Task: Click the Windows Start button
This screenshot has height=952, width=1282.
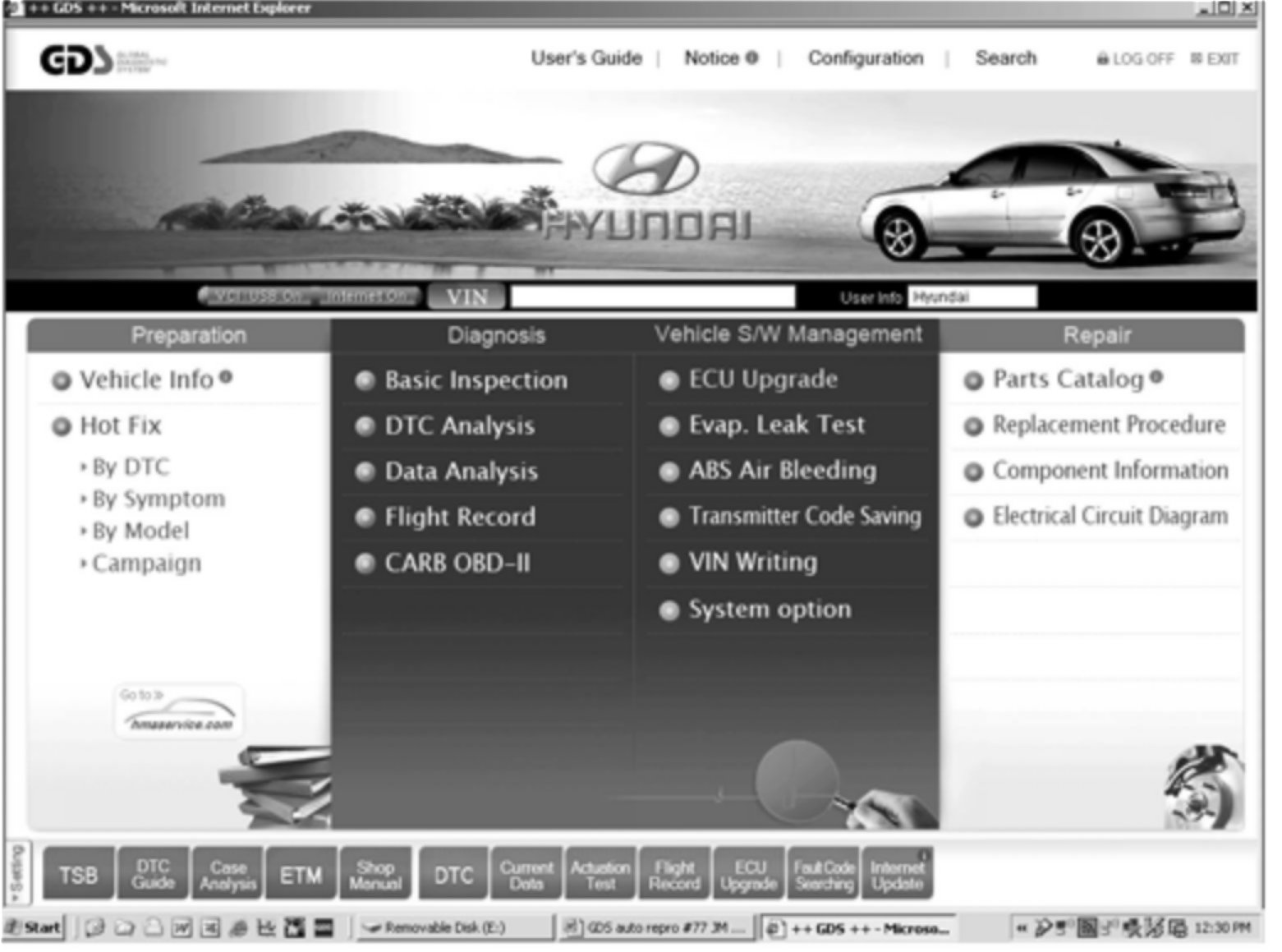Action: [x=34, y=928]
